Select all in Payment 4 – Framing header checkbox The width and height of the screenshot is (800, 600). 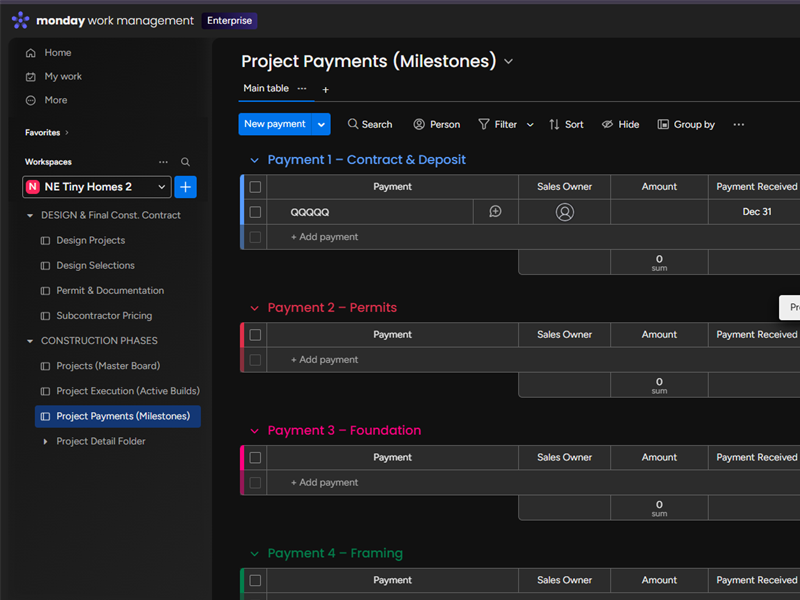coord(255,581)
